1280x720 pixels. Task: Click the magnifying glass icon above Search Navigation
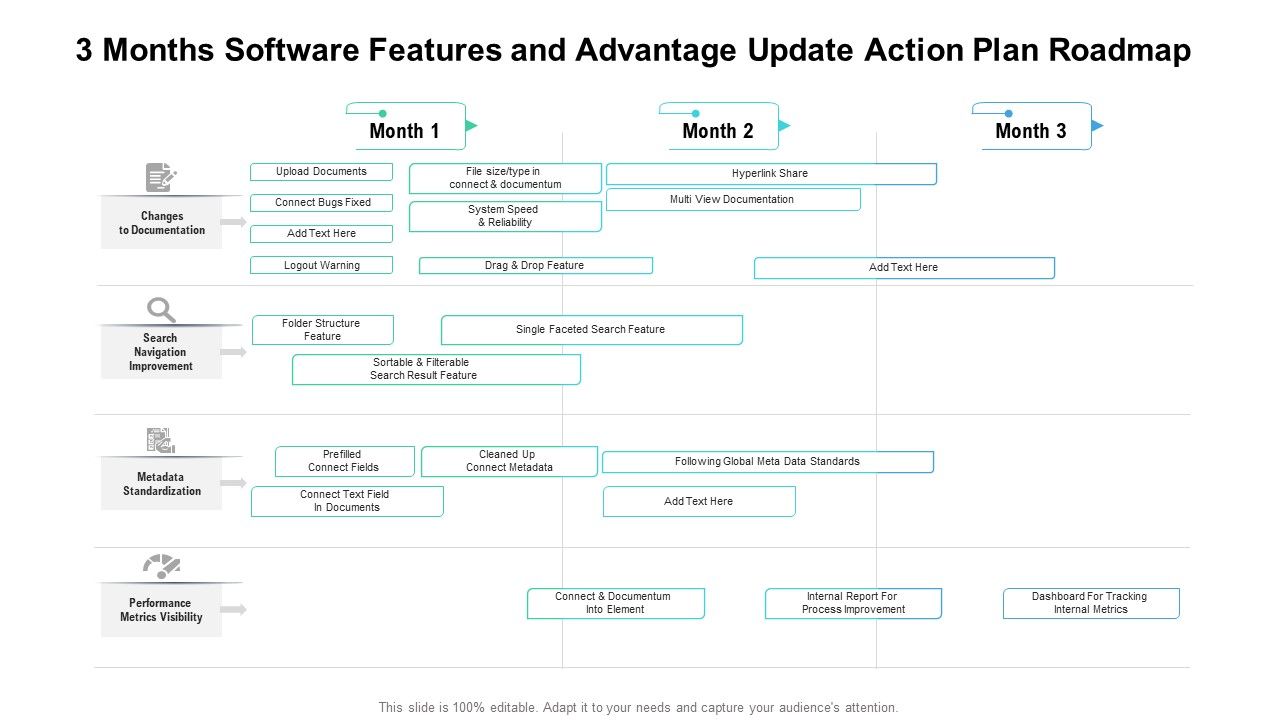pos(161,310)
